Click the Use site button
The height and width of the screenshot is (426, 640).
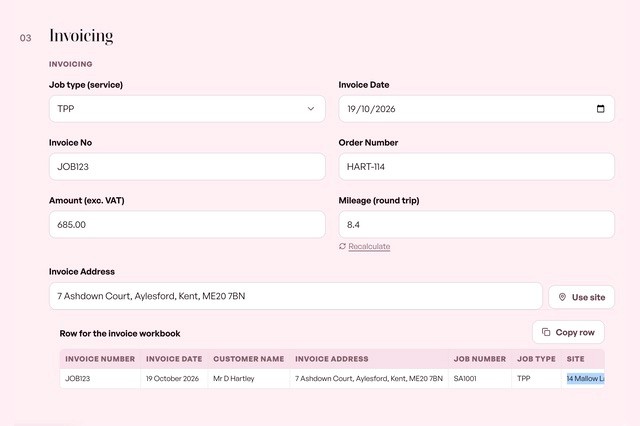(581, 297)
